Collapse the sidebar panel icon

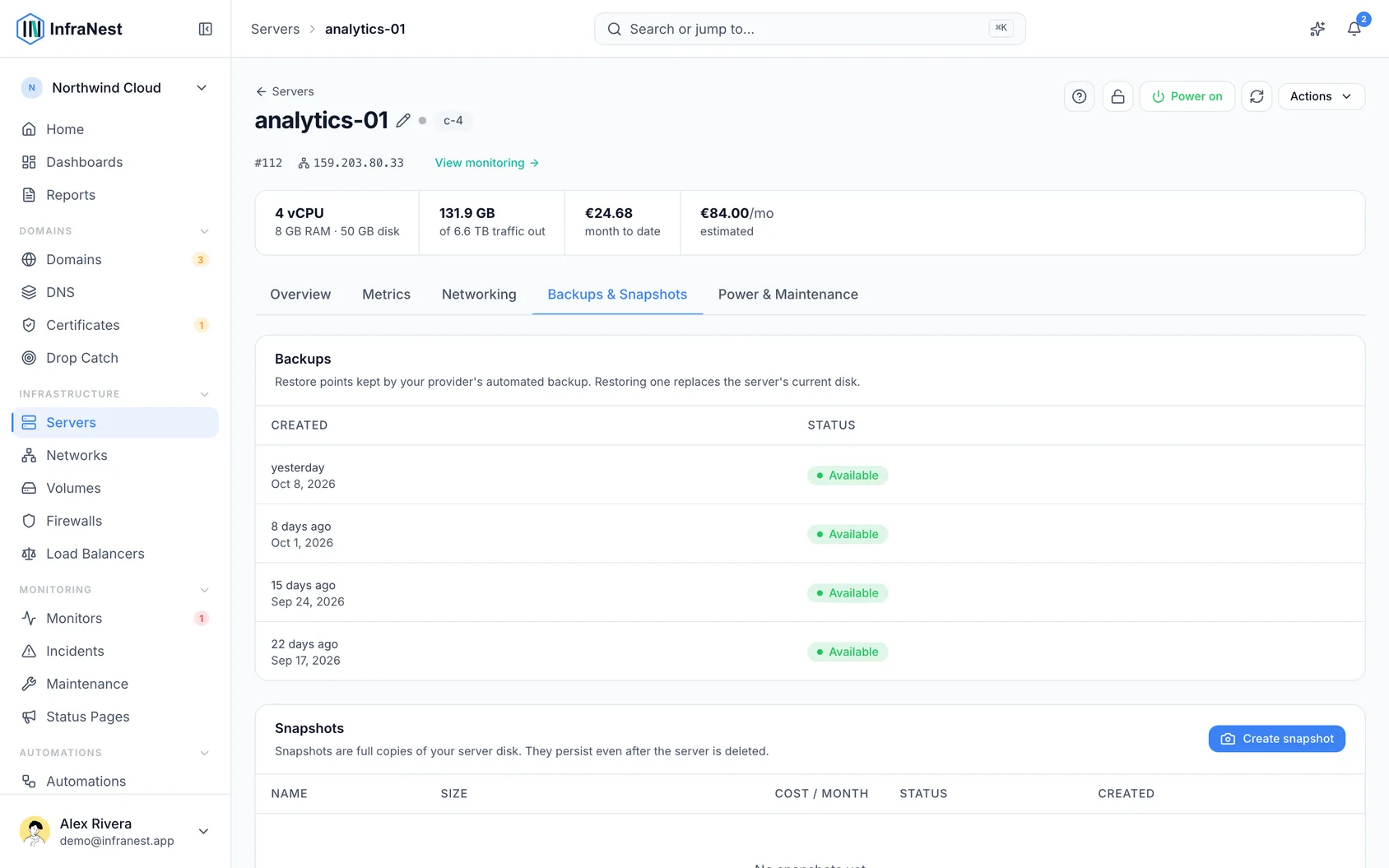click(206, 29)
